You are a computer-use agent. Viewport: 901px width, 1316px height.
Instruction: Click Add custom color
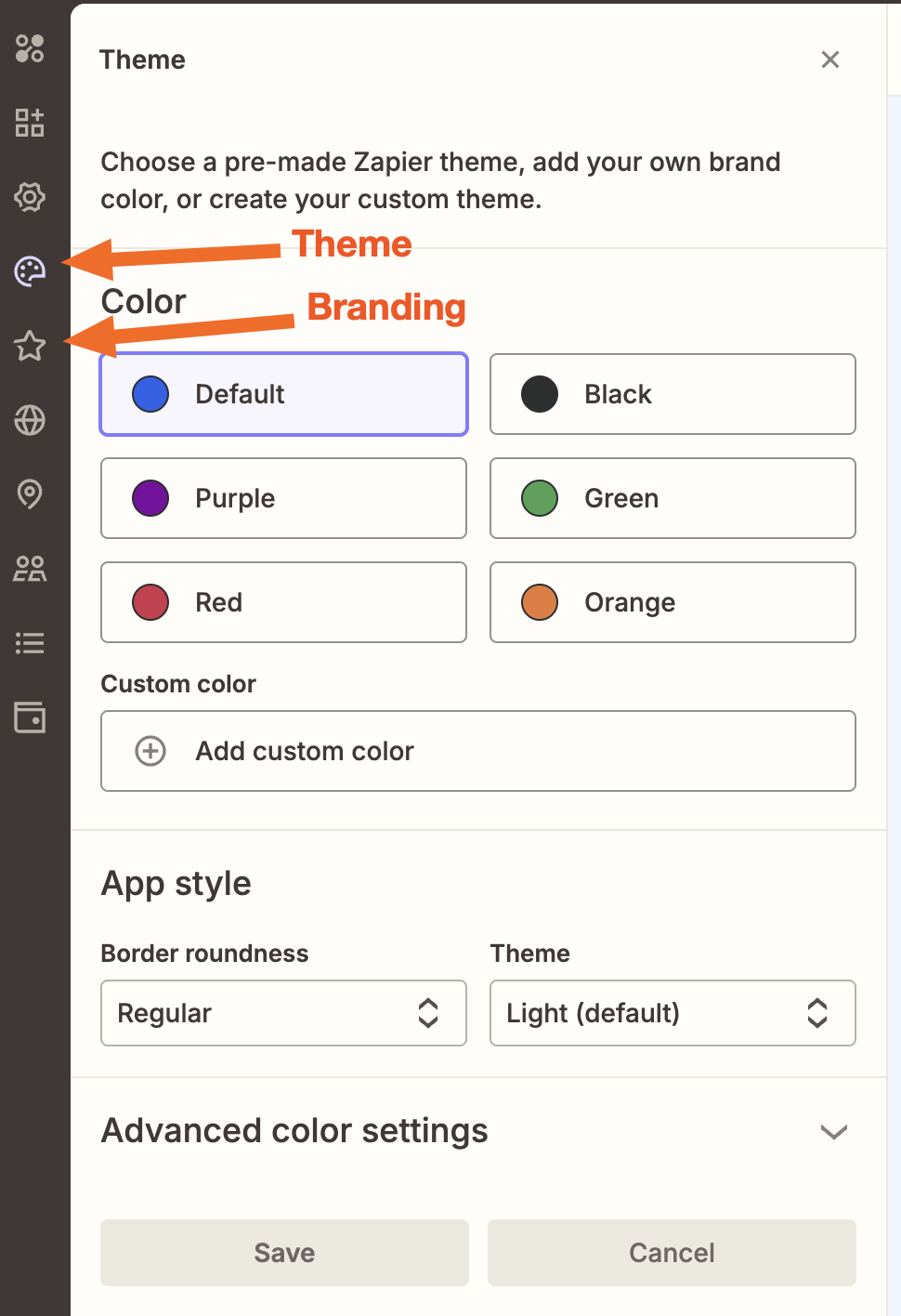[x=477, y=751]
